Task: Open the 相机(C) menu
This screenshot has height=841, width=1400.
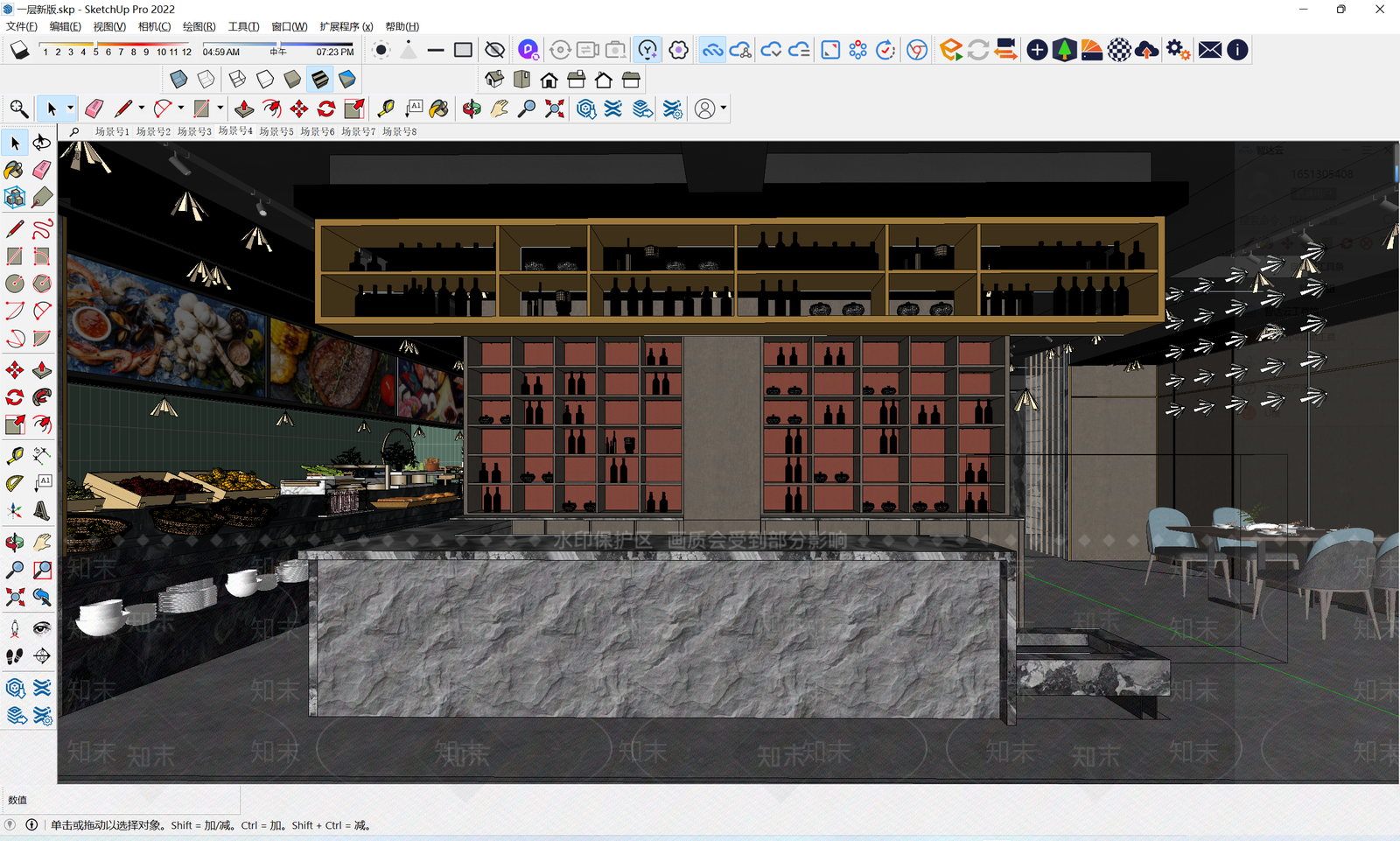Action: 155,26
